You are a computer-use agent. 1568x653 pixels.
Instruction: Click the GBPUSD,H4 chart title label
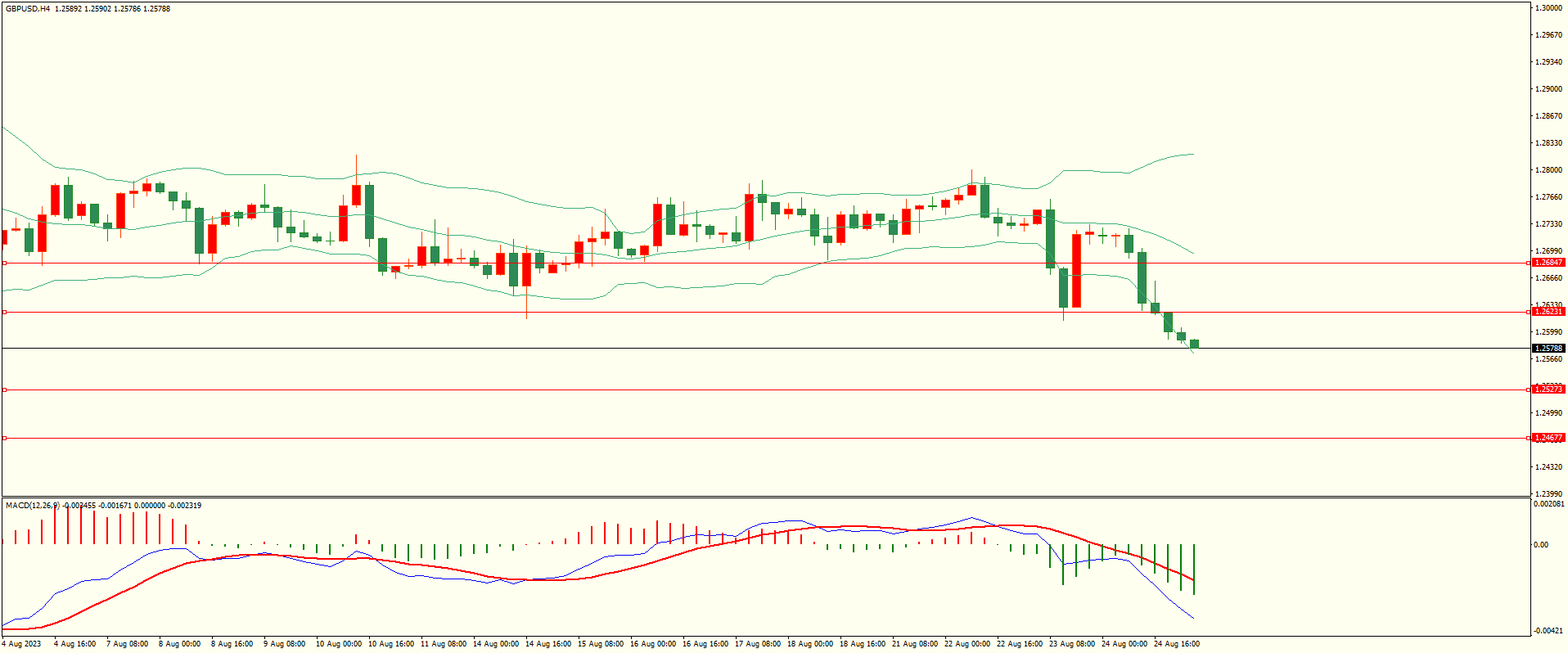(28, 9)
